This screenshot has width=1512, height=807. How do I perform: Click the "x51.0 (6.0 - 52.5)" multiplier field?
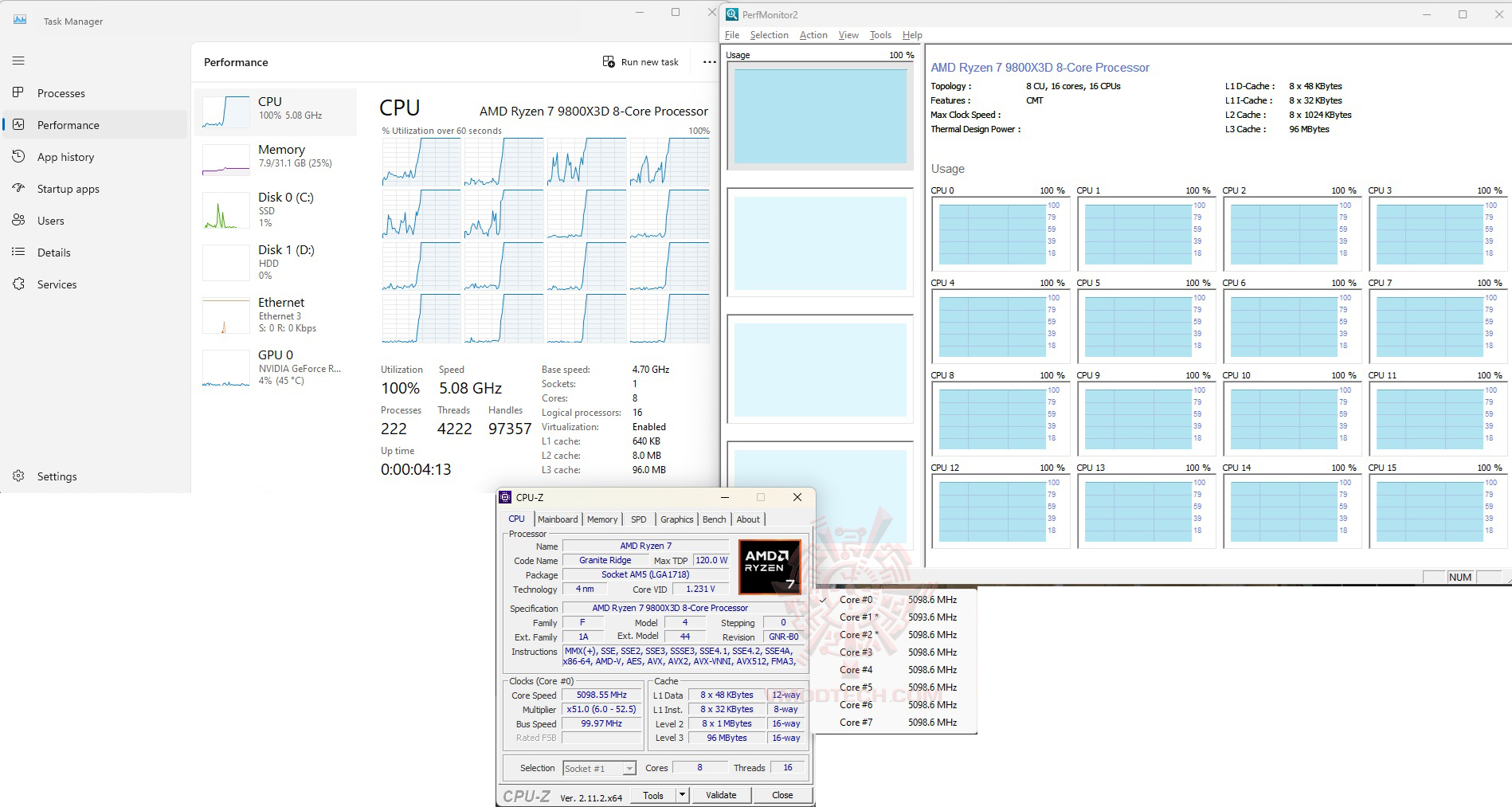point(601,709)
